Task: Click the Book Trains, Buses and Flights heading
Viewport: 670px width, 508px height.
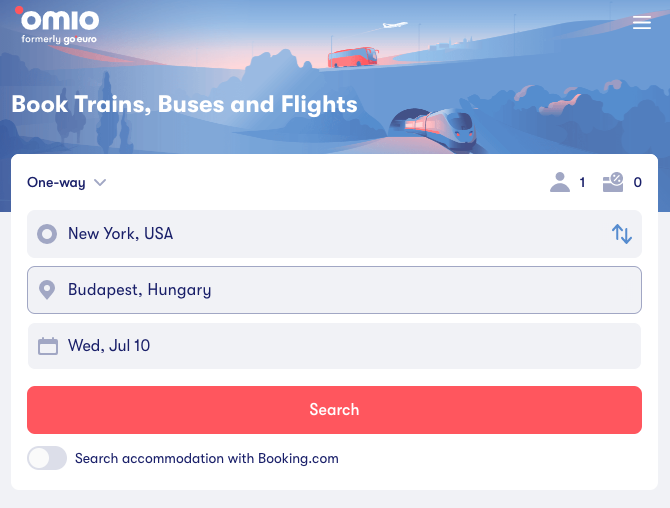Action: [x=184, y=104]
